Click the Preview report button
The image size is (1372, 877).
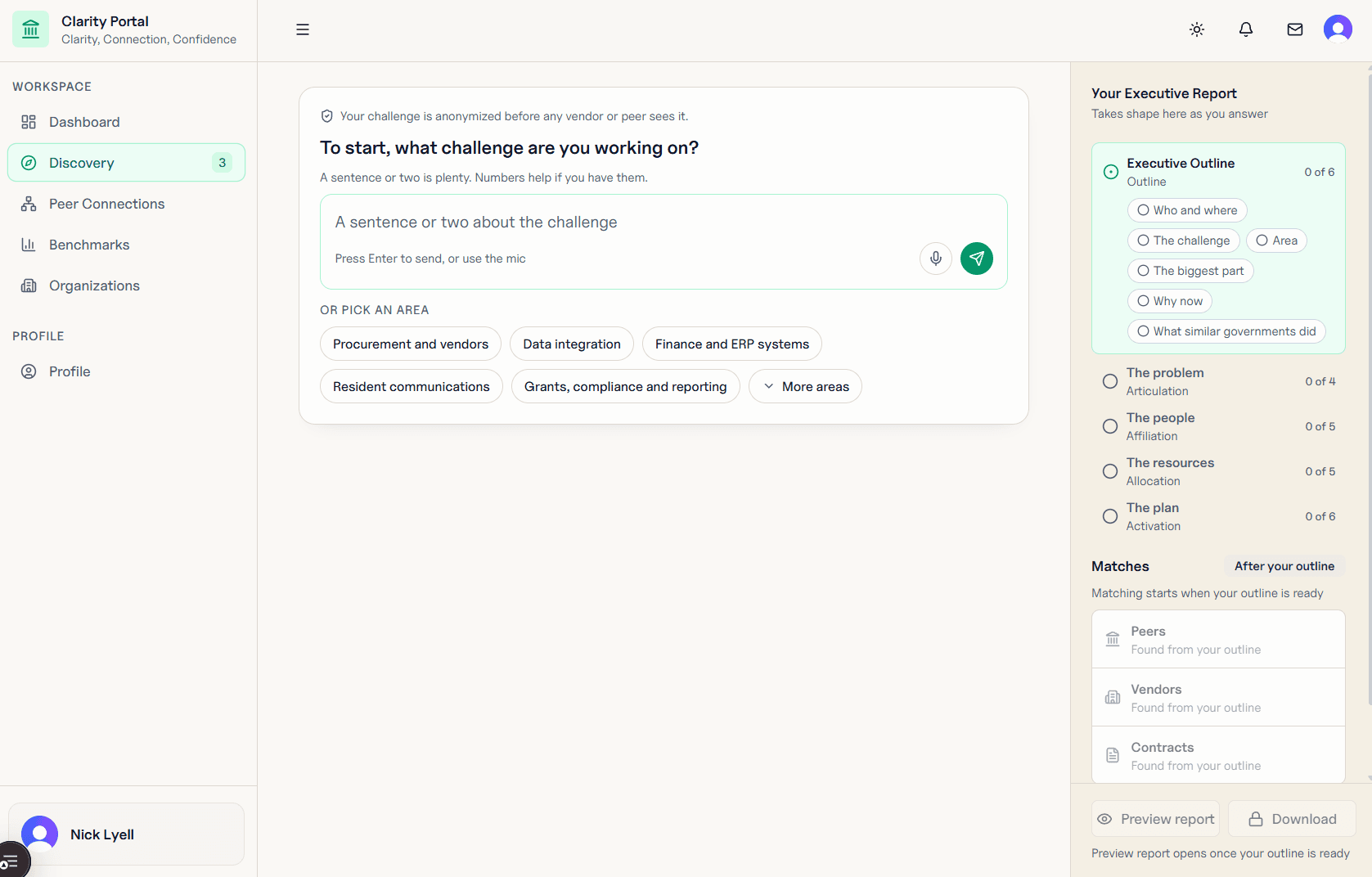coord(1155,819)
